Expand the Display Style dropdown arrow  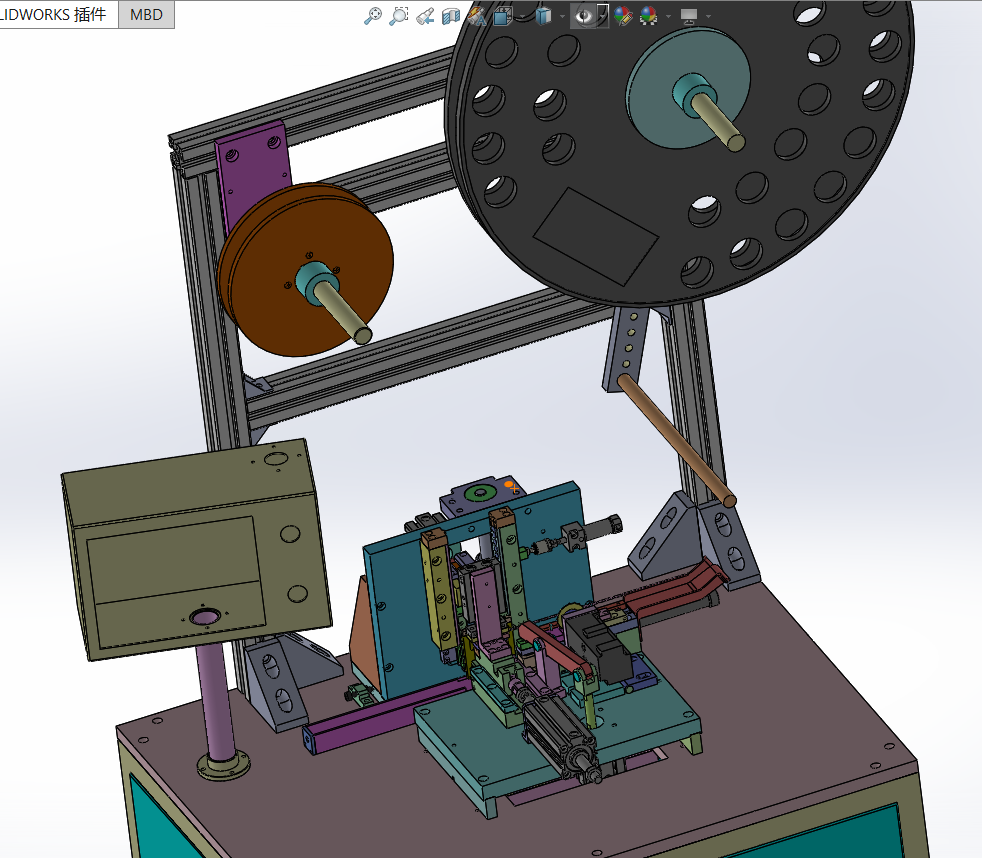tap(562, 16)
